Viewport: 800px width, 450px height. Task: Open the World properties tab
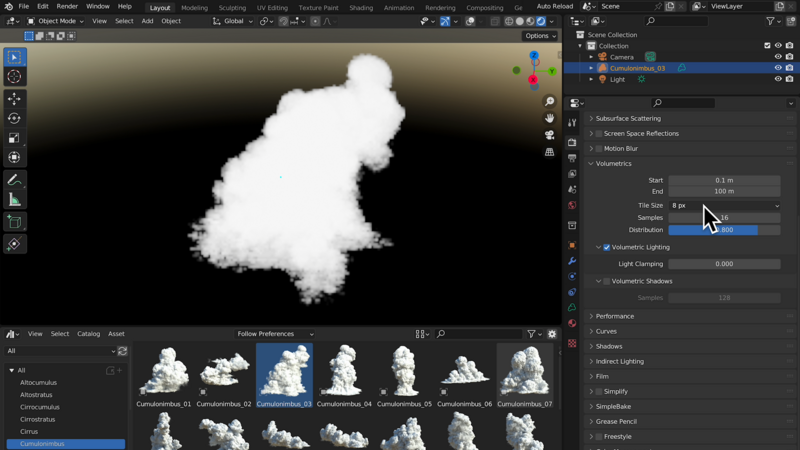[x=572, y=205]
